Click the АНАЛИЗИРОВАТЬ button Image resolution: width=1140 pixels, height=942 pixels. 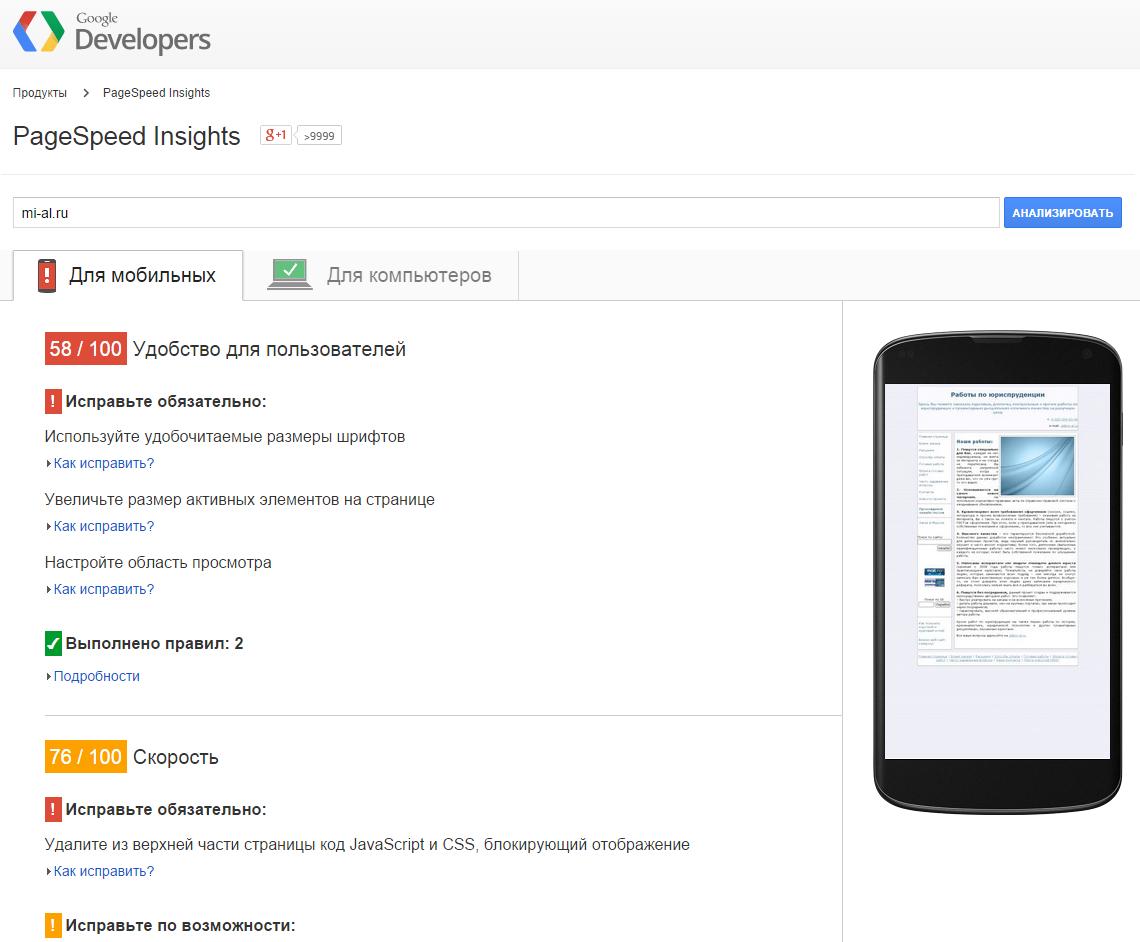tap(1062, 213)
